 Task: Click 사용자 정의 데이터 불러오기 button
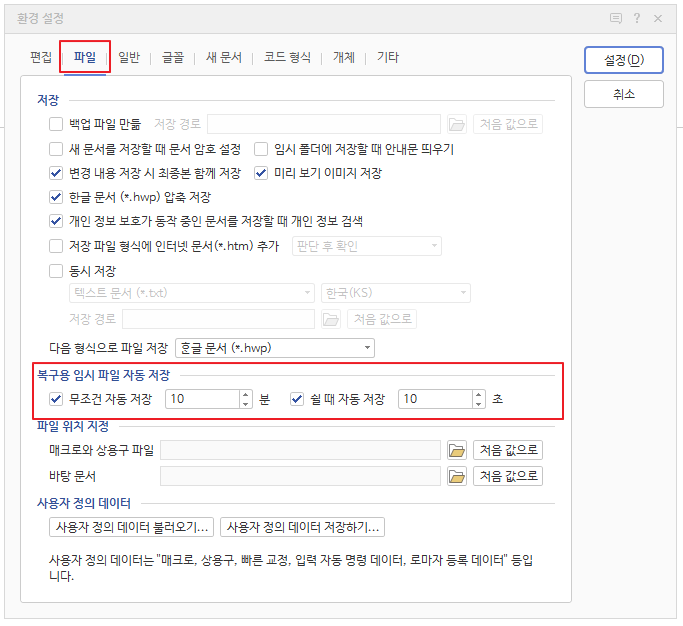coord(132,527)
